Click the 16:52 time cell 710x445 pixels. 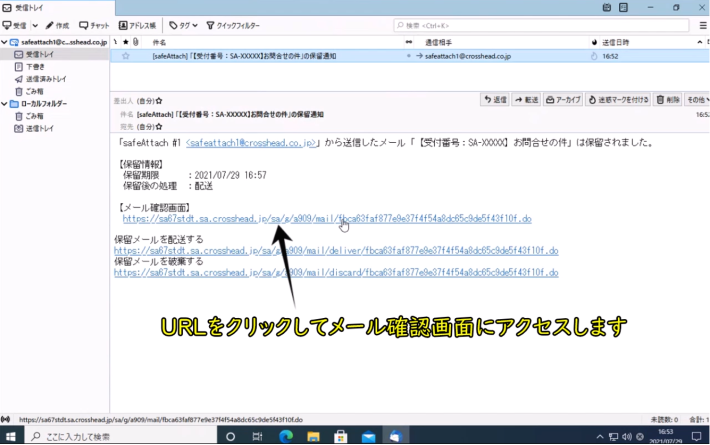610,56
